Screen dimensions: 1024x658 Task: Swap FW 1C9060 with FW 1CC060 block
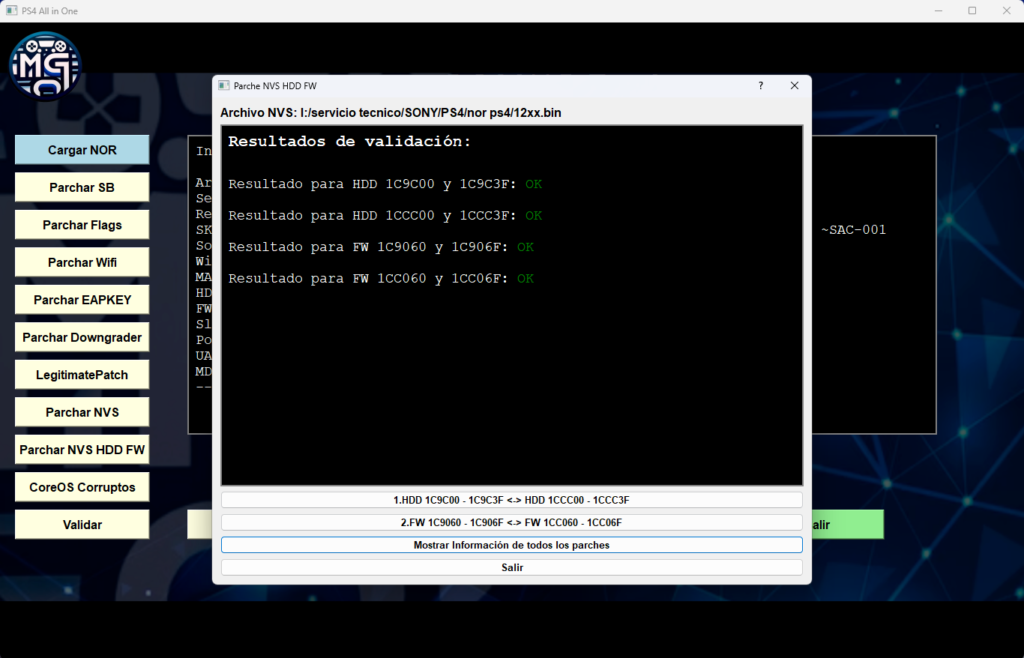pyautogui.click(x=511, y=522)
